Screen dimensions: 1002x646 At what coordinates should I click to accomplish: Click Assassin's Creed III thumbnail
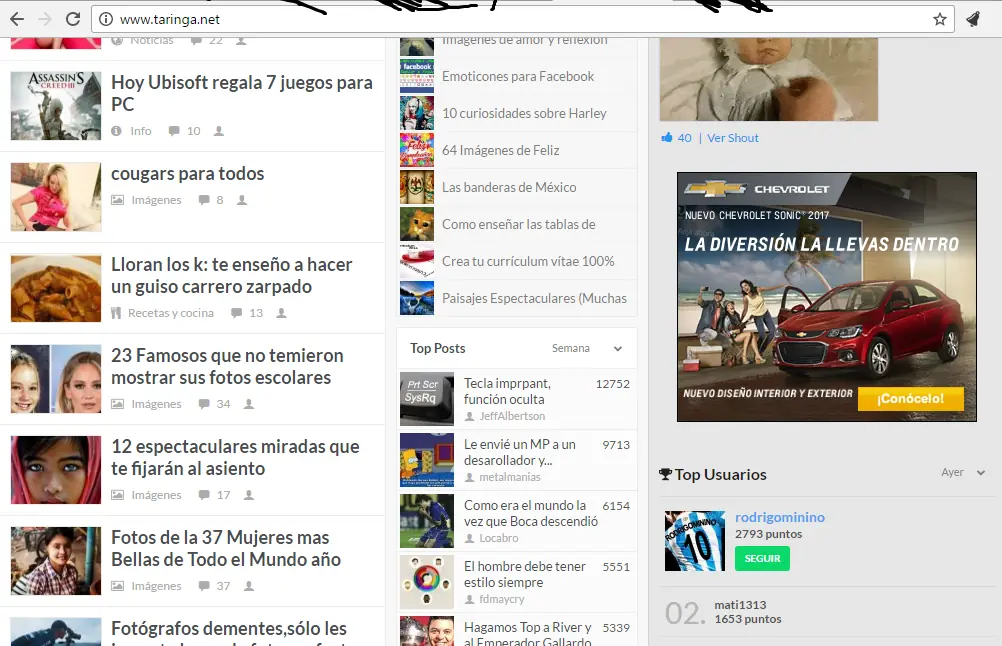[x=56, y=105]
